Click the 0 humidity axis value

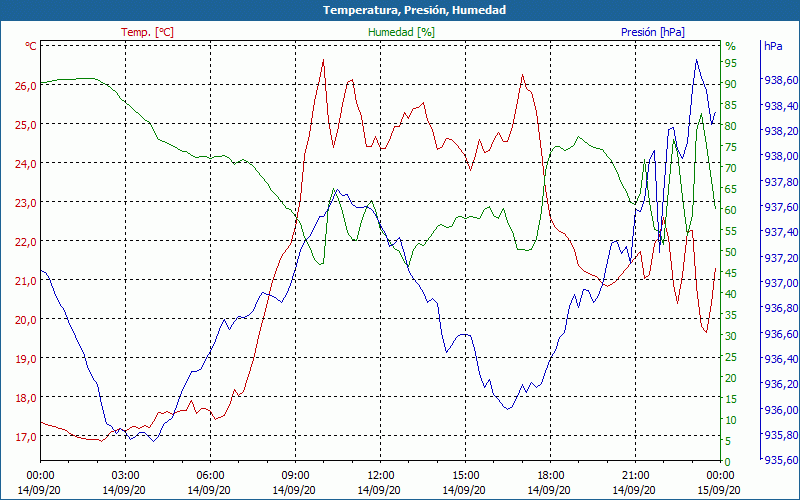pos(727,462)
